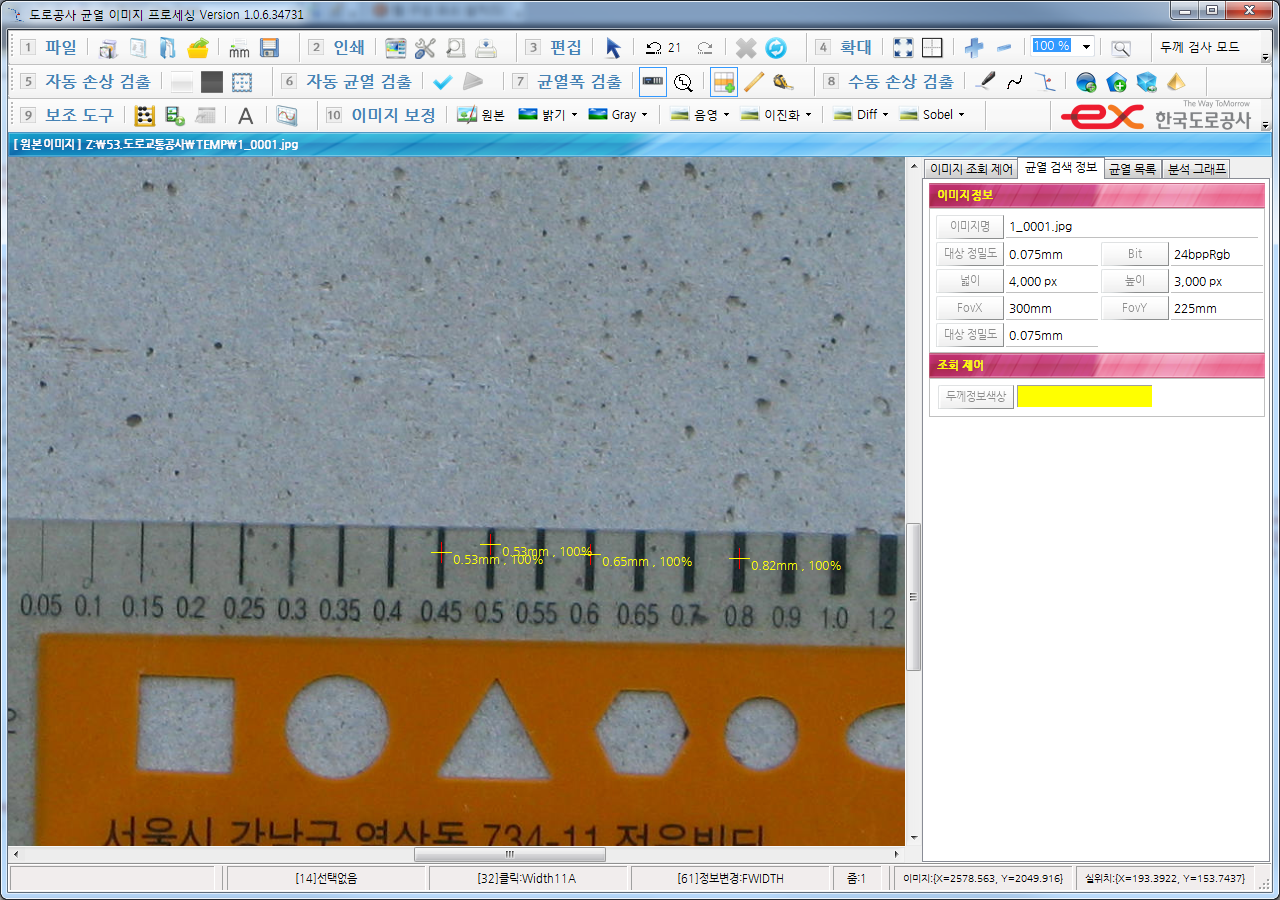Open print preview magnifier page icon
Viewport: 1280px width, 900px height.
click(455, 48)
